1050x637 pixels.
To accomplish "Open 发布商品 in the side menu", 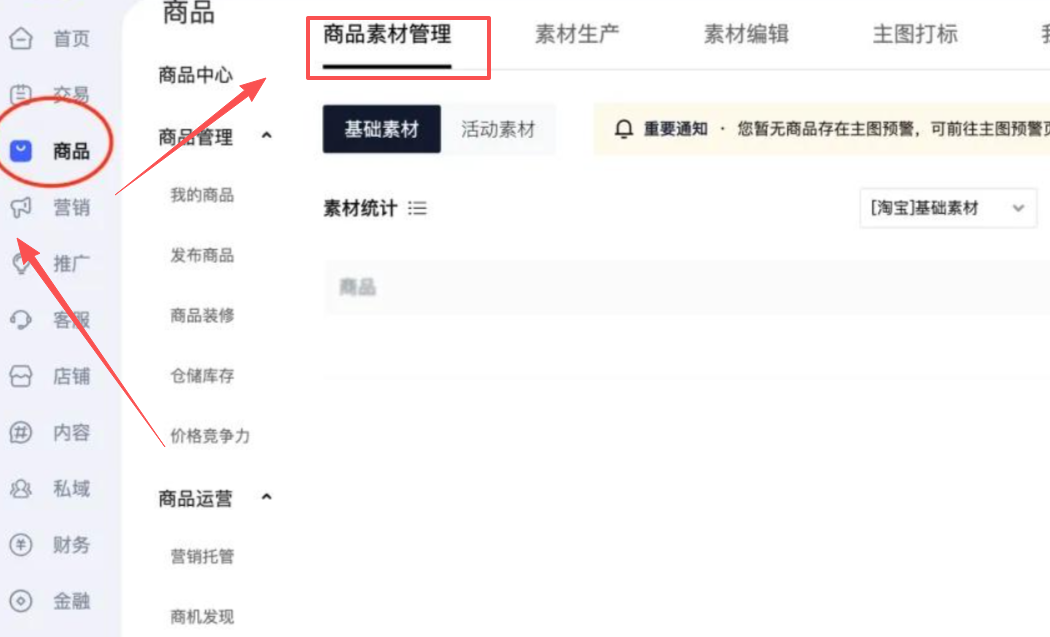I will pyautogui.click(x=202, y=255).
